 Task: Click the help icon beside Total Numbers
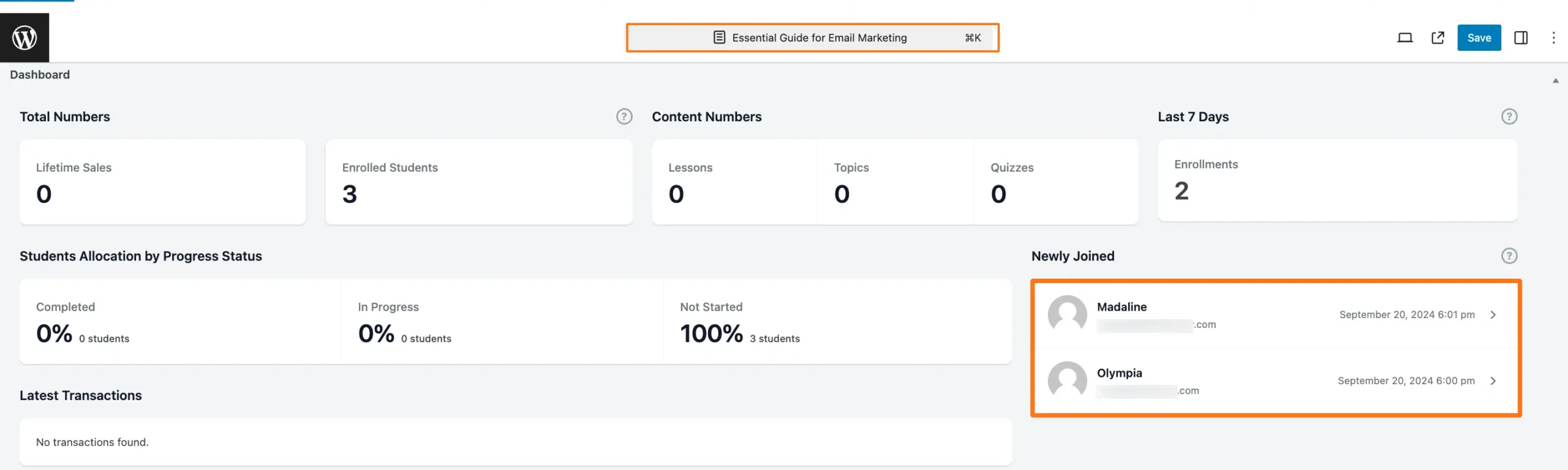click(624, 116)
